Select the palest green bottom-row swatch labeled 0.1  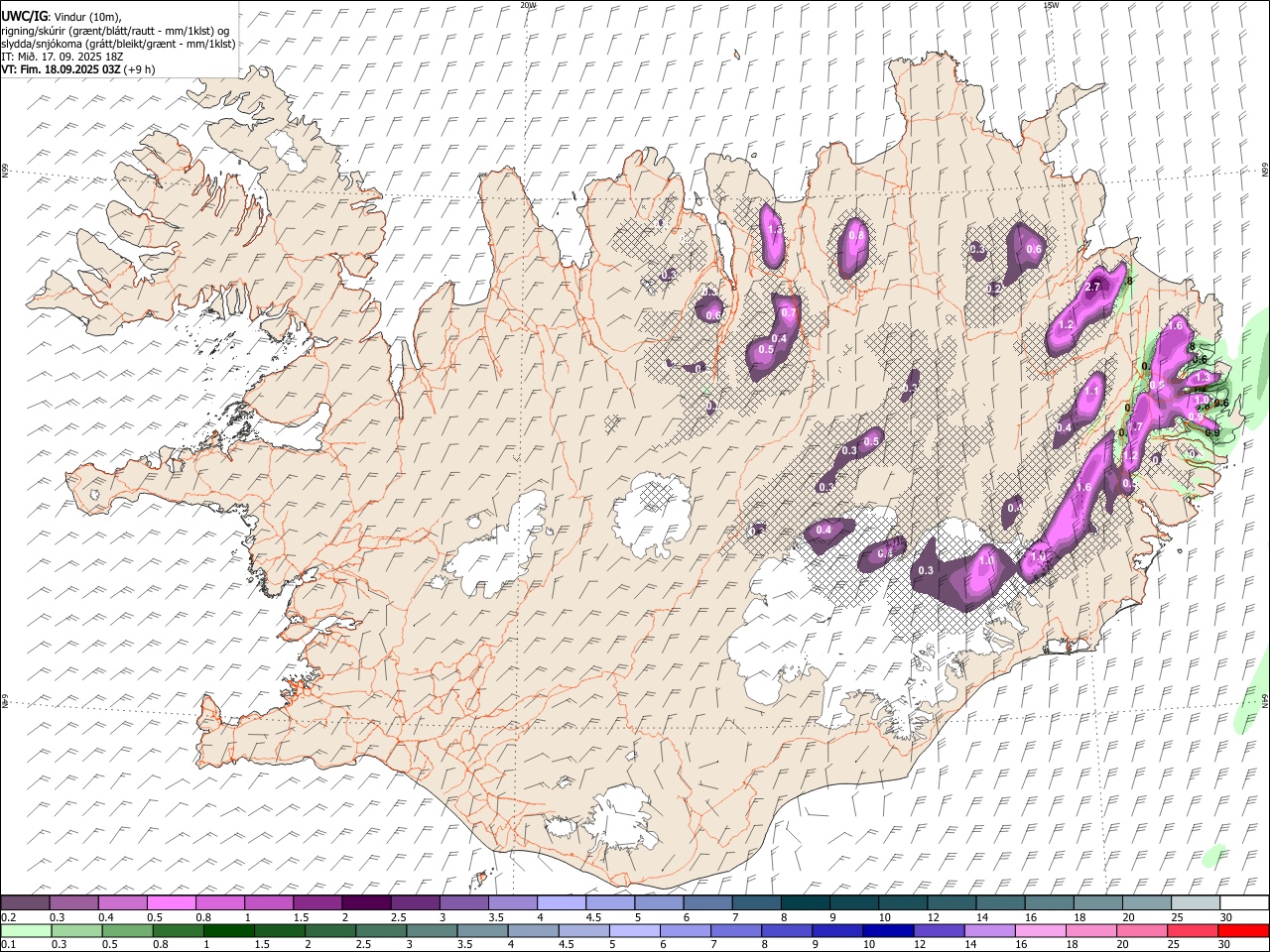27,931
